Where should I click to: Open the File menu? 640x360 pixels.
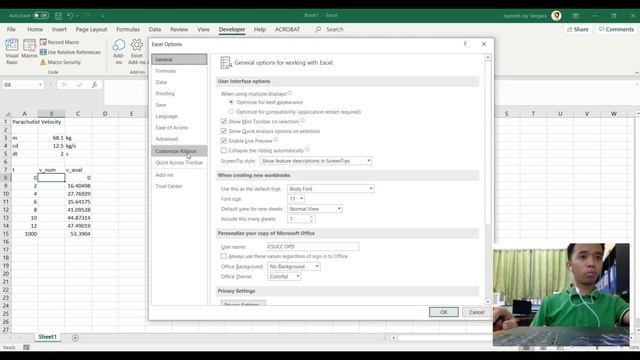[11, 29]
